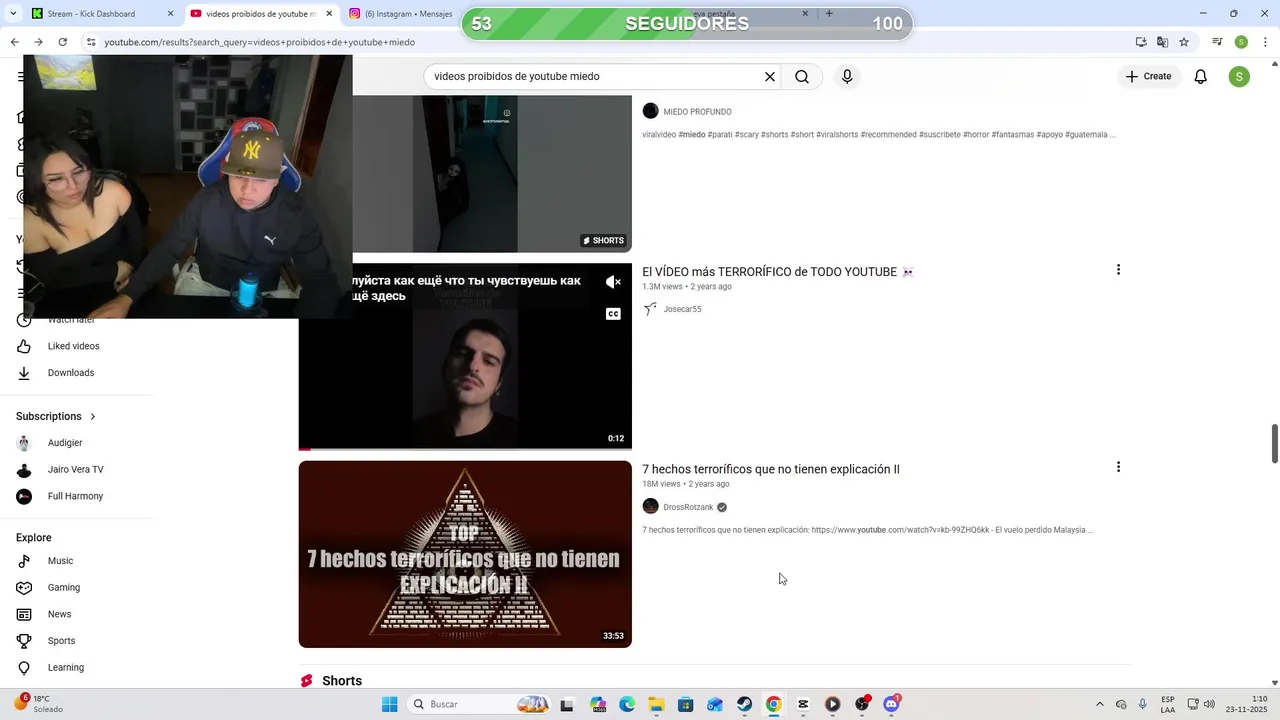Click the Create button
This screenshot has width=1280, height=720.
click(x=1148, y=77)
